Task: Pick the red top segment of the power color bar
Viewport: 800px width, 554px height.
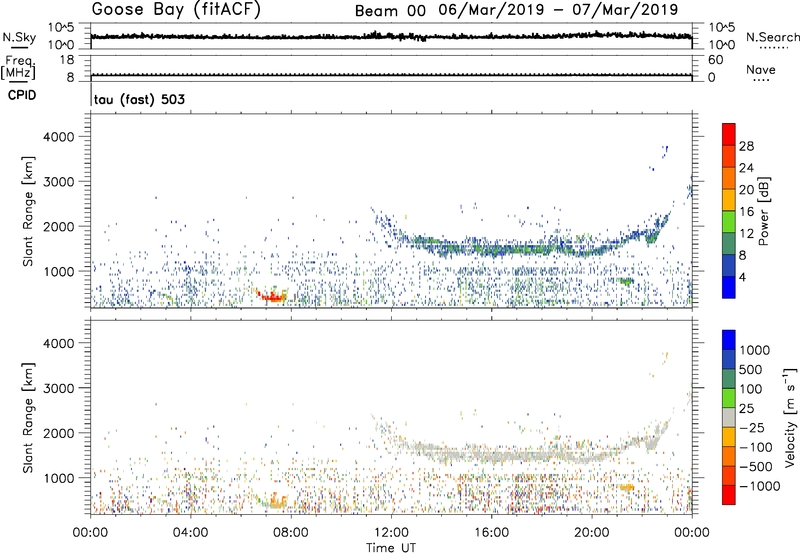Action: pyautogui.click(x=729, y=134)
